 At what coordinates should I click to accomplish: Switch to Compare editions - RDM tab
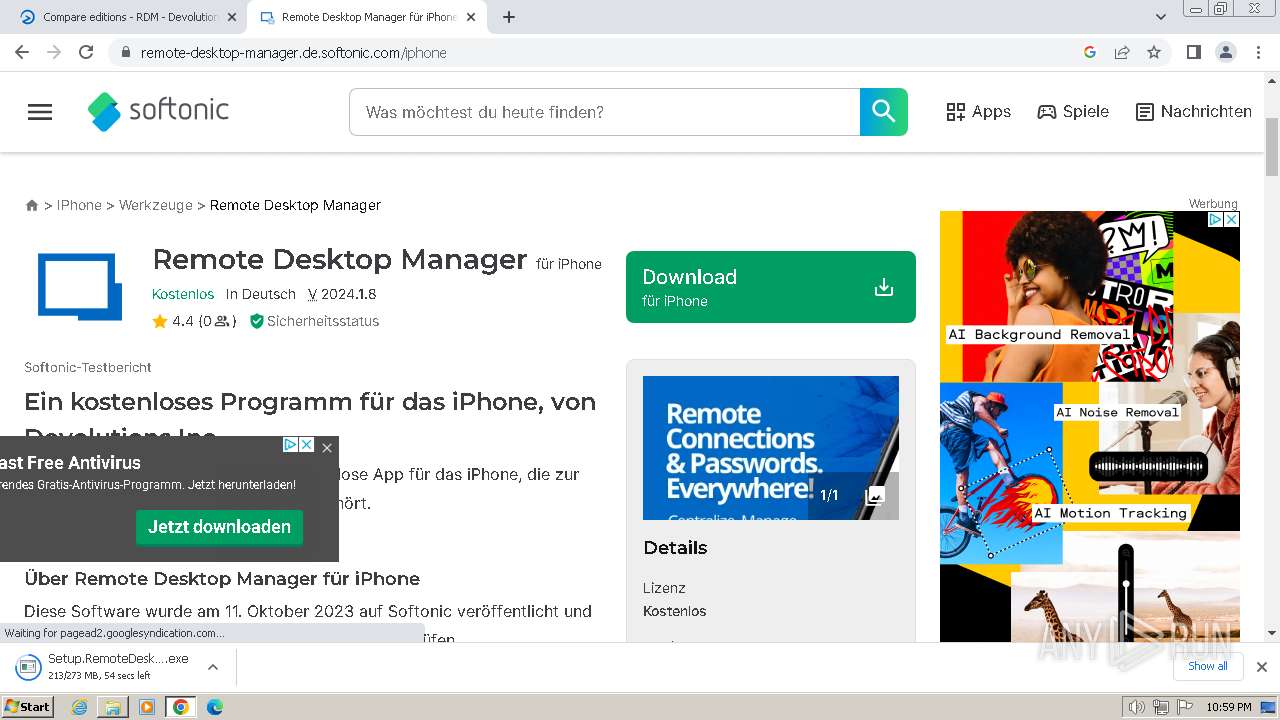(x=130, y=17)
